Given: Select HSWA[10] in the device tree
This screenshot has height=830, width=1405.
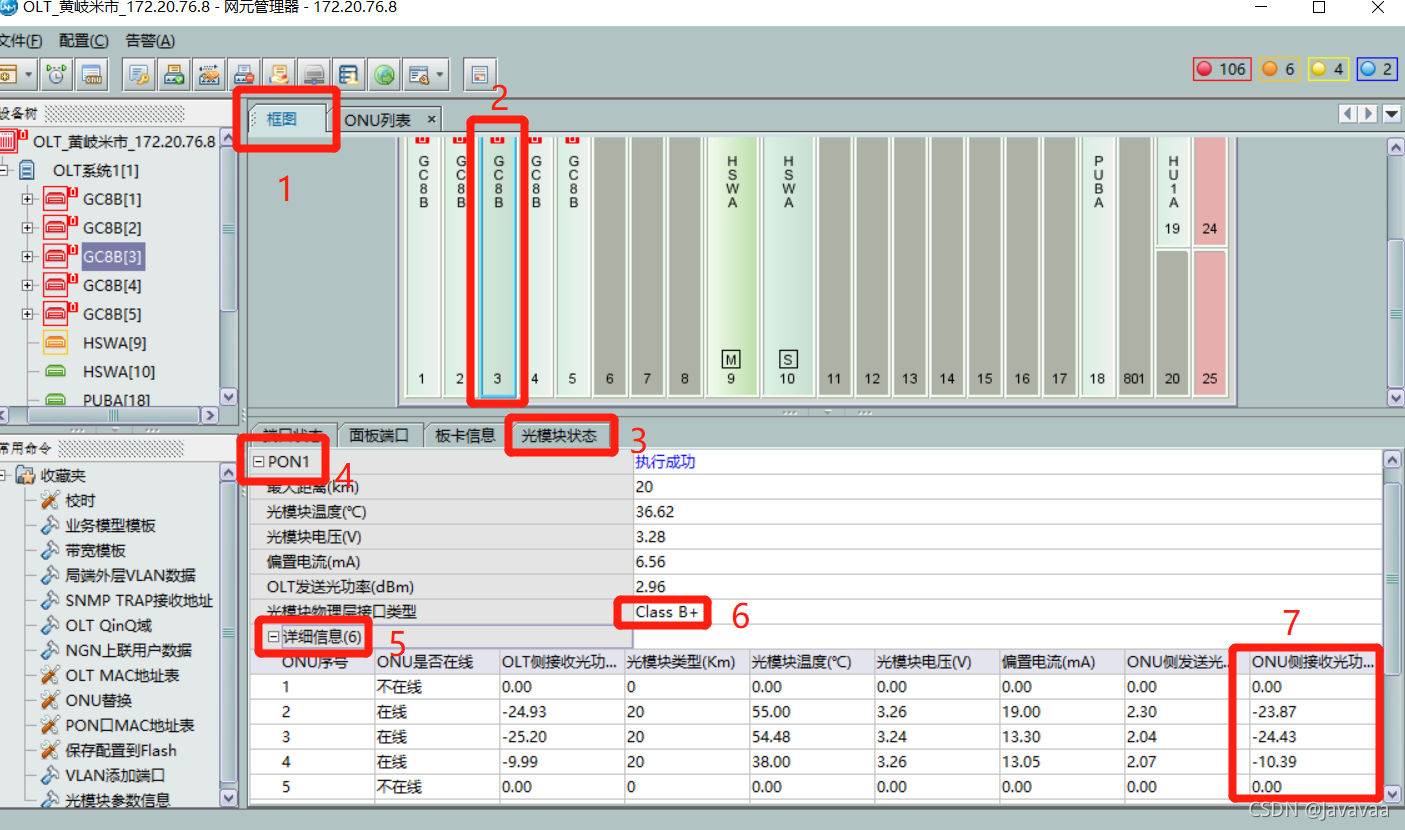Looking at the screenshot, I should click(x=119, y=372).
